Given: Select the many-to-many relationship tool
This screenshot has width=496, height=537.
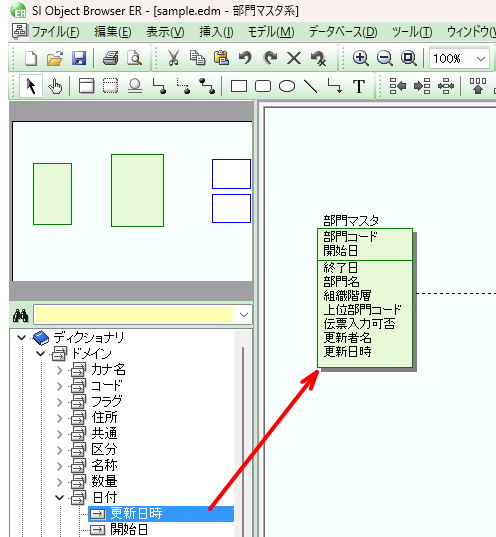Looking at the screenshot, I should coord(208,86).
